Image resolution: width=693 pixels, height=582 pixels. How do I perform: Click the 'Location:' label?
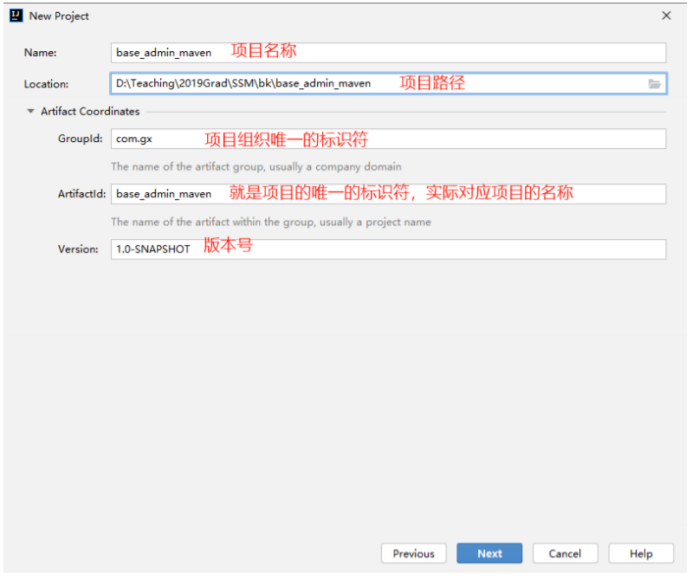pos(46,84)
